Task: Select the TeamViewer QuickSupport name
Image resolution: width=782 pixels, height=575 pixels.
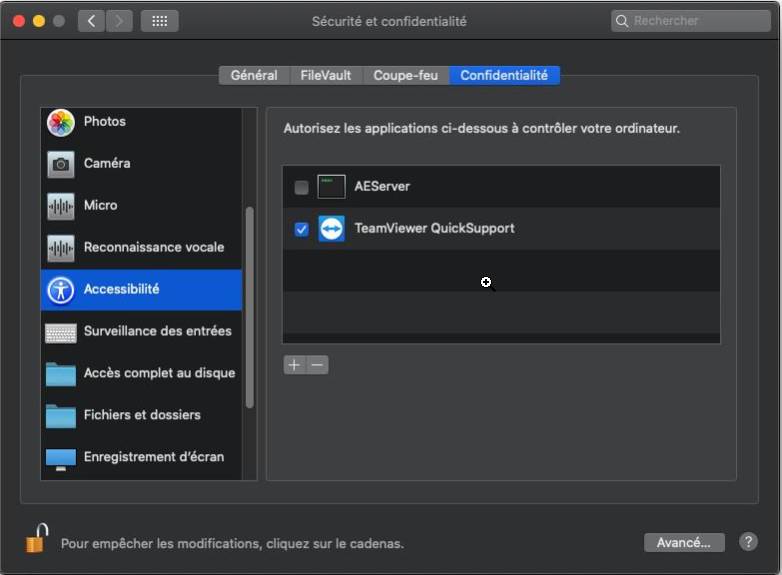Action: pos(434,228)
